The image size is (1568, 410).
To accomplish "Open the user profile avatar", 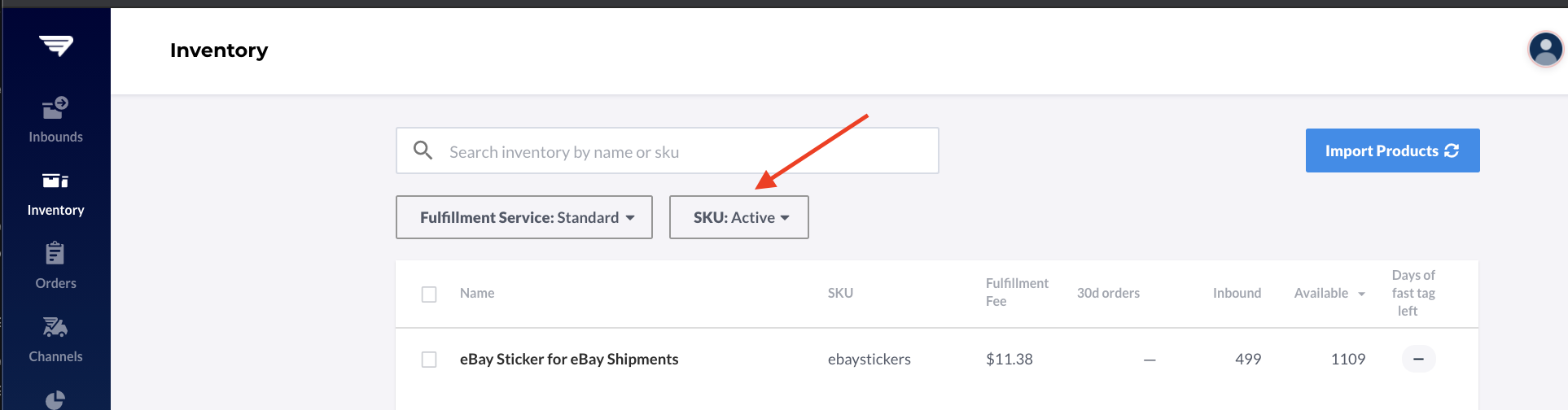I will click(1545, 49).
